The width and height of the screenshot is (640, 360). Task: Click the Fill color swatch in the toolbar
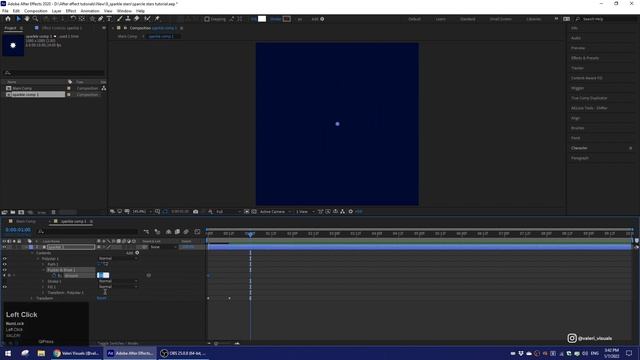(262, 19)
